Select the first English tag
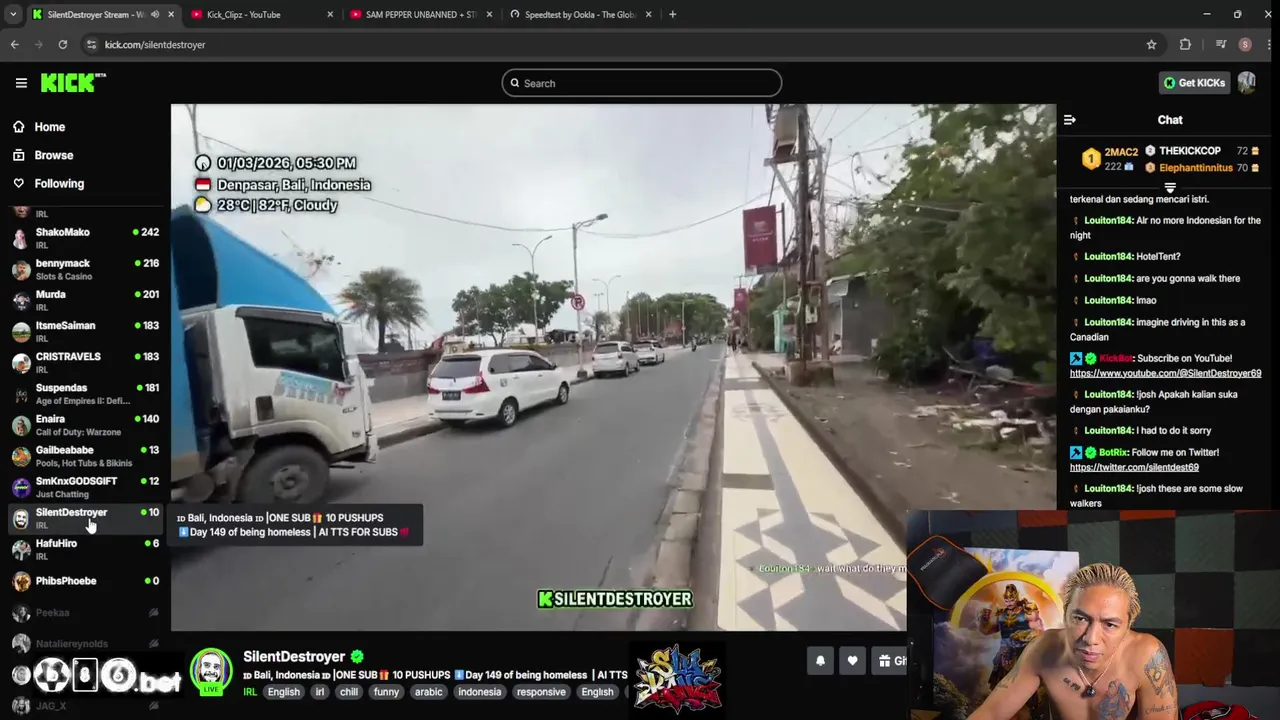 pyautogui.click(x=283, y=692)
